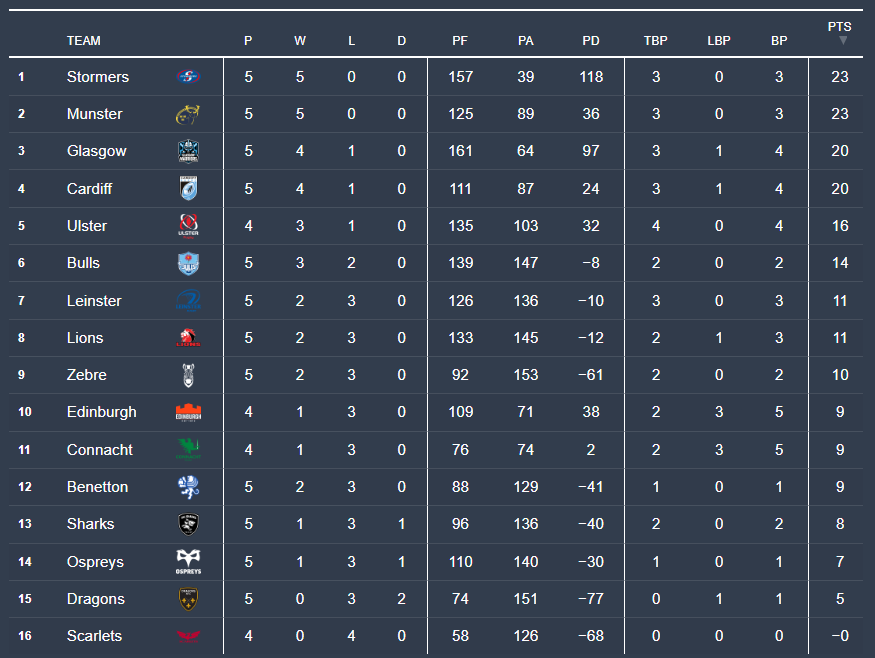Click the TEAM column header
Image resolution: width=875 pixels, height=658 pixels.
click(84, 41)
